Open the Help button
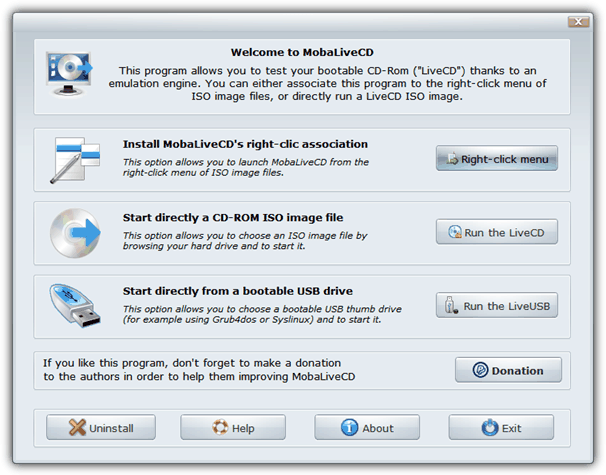The image size is (606, 475). pyautogui.click(x=233, y=427)
